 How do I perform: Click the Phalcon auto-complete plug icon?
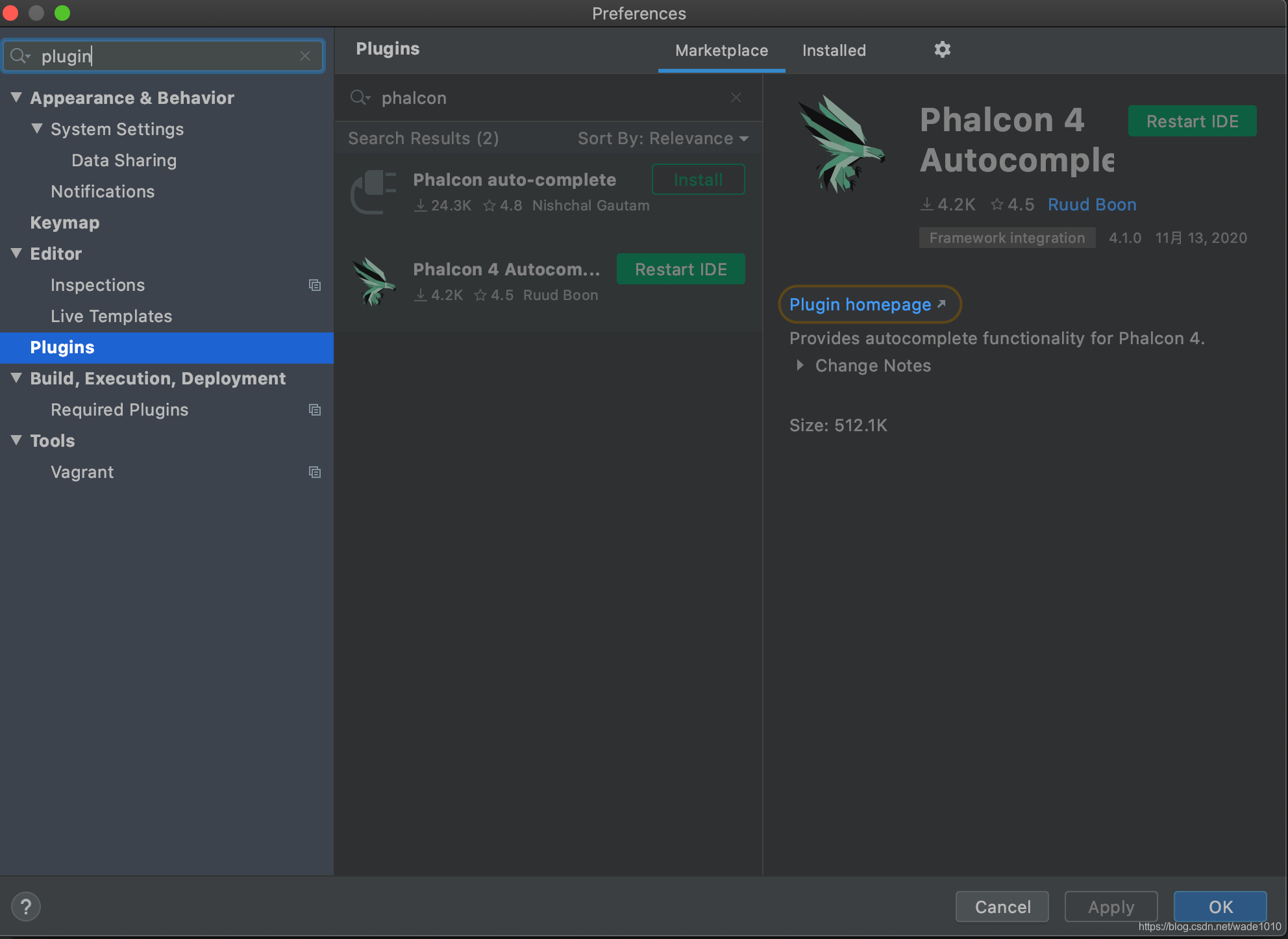[x=373, y=192]
